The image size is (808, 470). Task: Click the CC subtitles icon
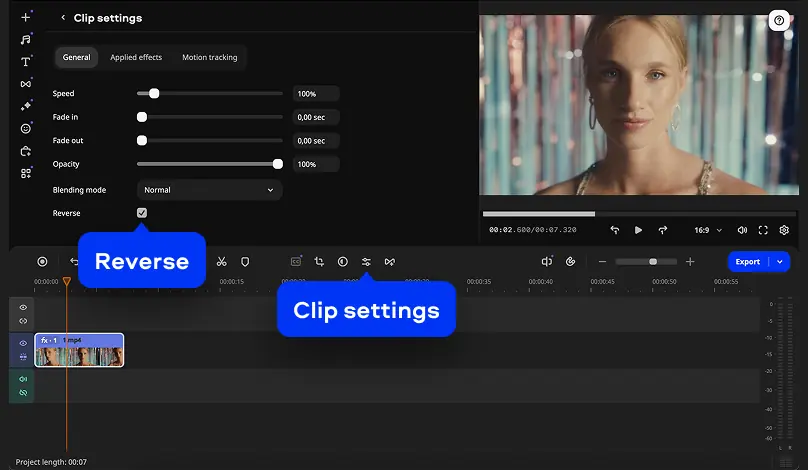(x=296, y=262)
